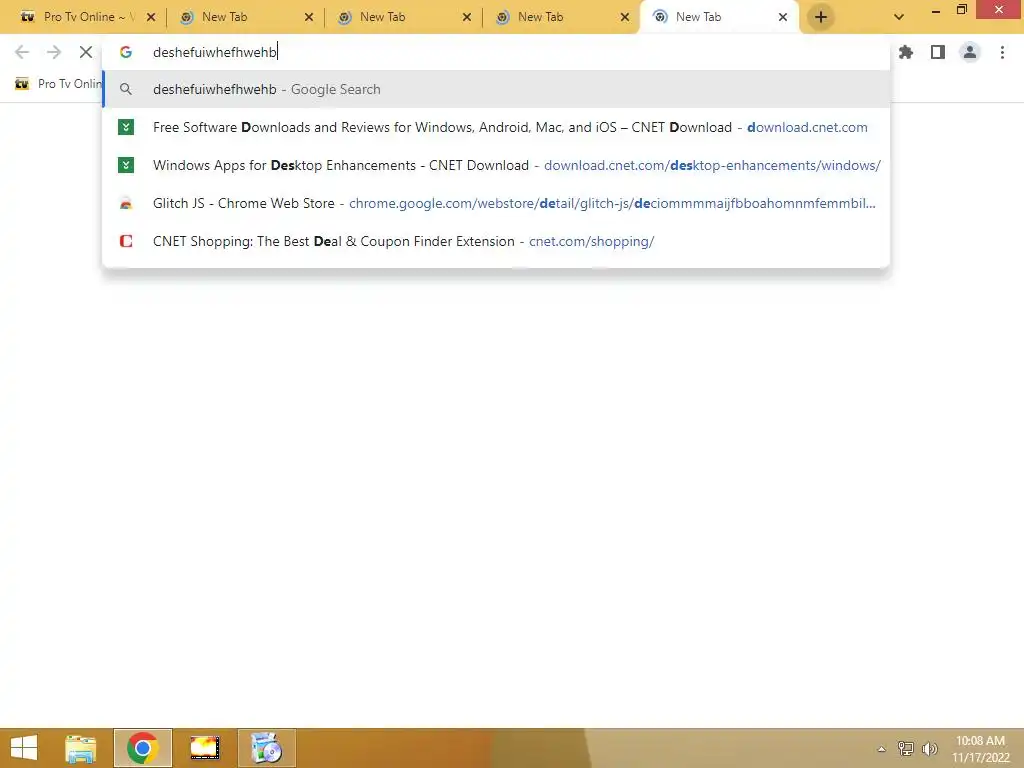1024x768 pixels.
Task: Open Free Software Downloads CNET suggestion
Action: (496, 127)
